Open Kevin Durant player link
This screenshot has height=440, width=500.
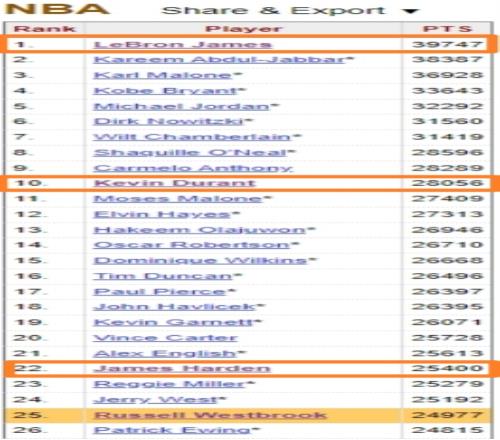[175, 183]
